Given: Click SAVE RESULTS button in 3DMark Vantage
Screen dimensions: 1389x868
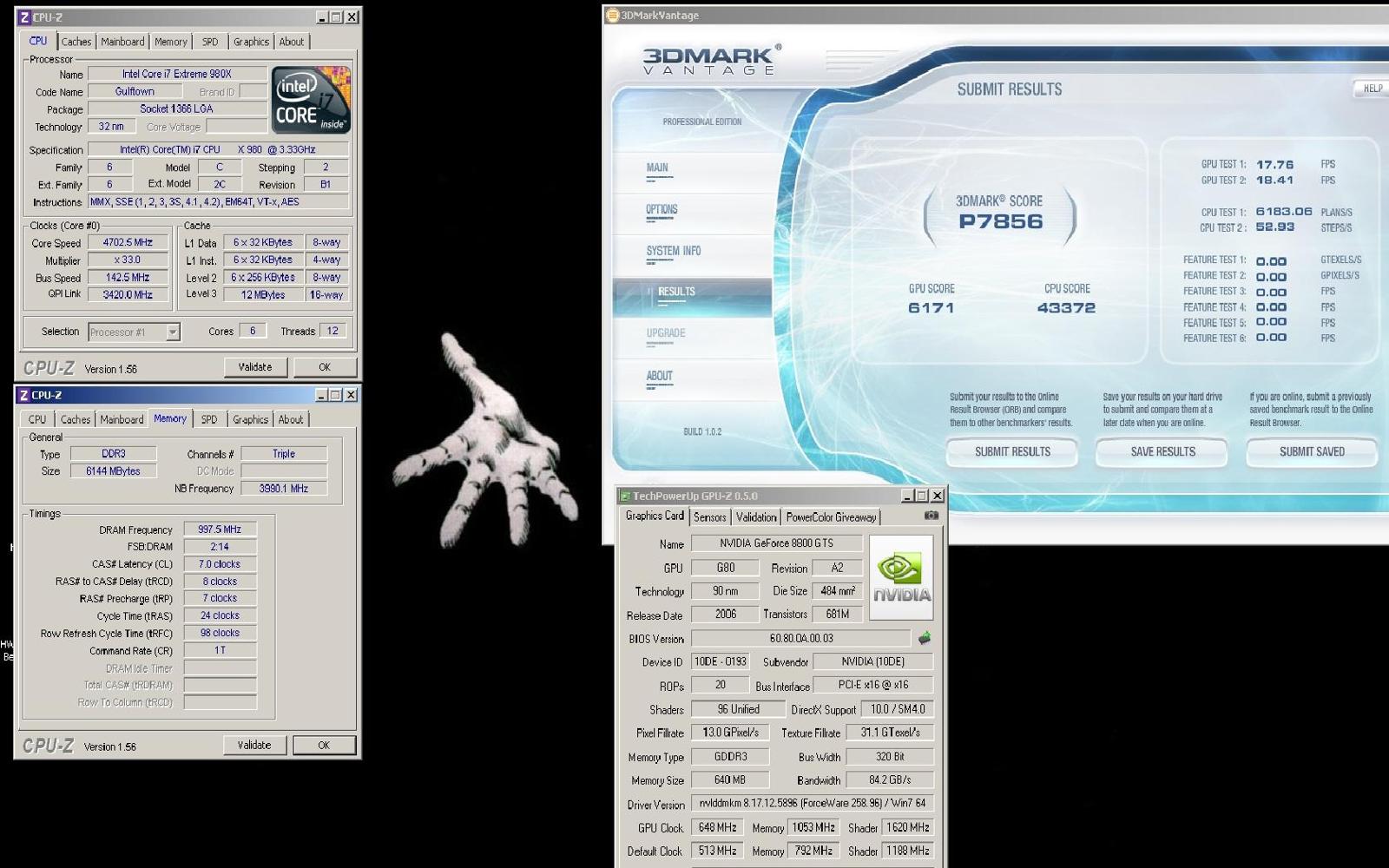Looking at the screenshot, I should [x=1162, y=452].
